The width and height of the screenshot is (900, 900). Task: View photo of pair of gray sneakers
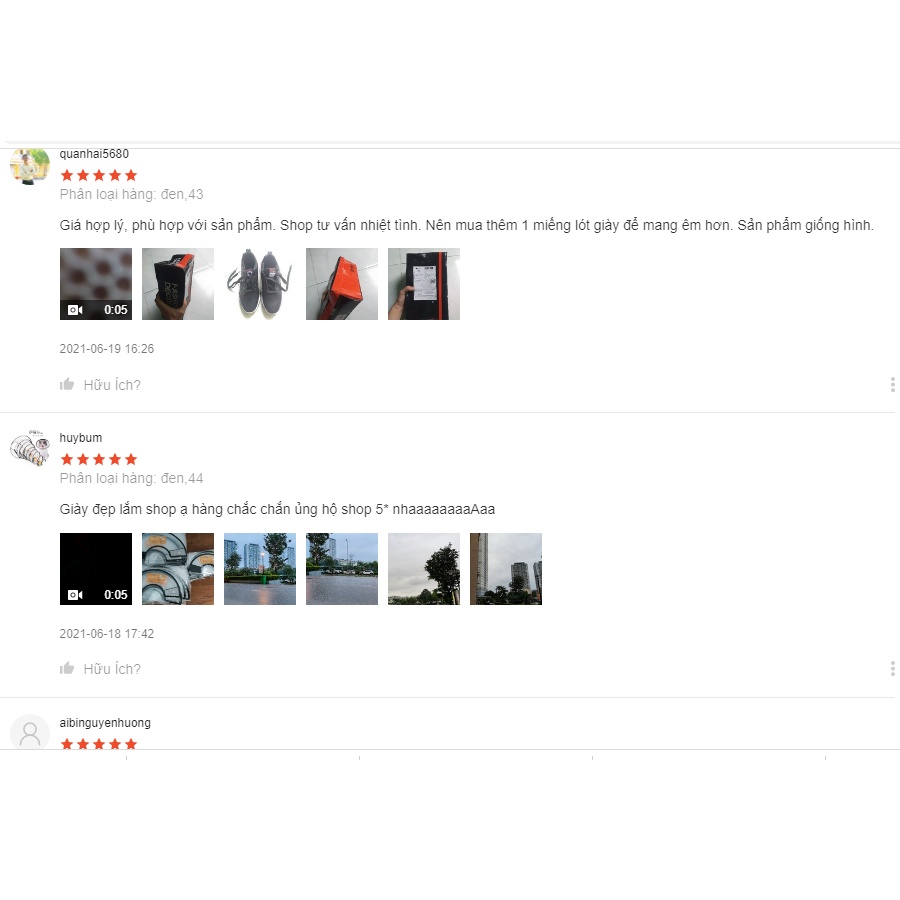click(x=260, y=284)
